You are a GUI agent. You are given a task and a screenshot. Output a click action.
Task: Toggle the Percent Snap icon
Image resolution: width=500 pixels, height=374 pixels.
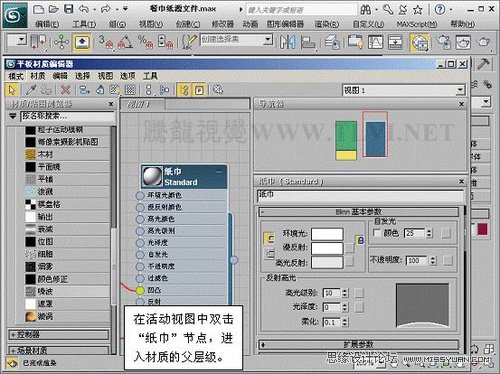[145, 42]
